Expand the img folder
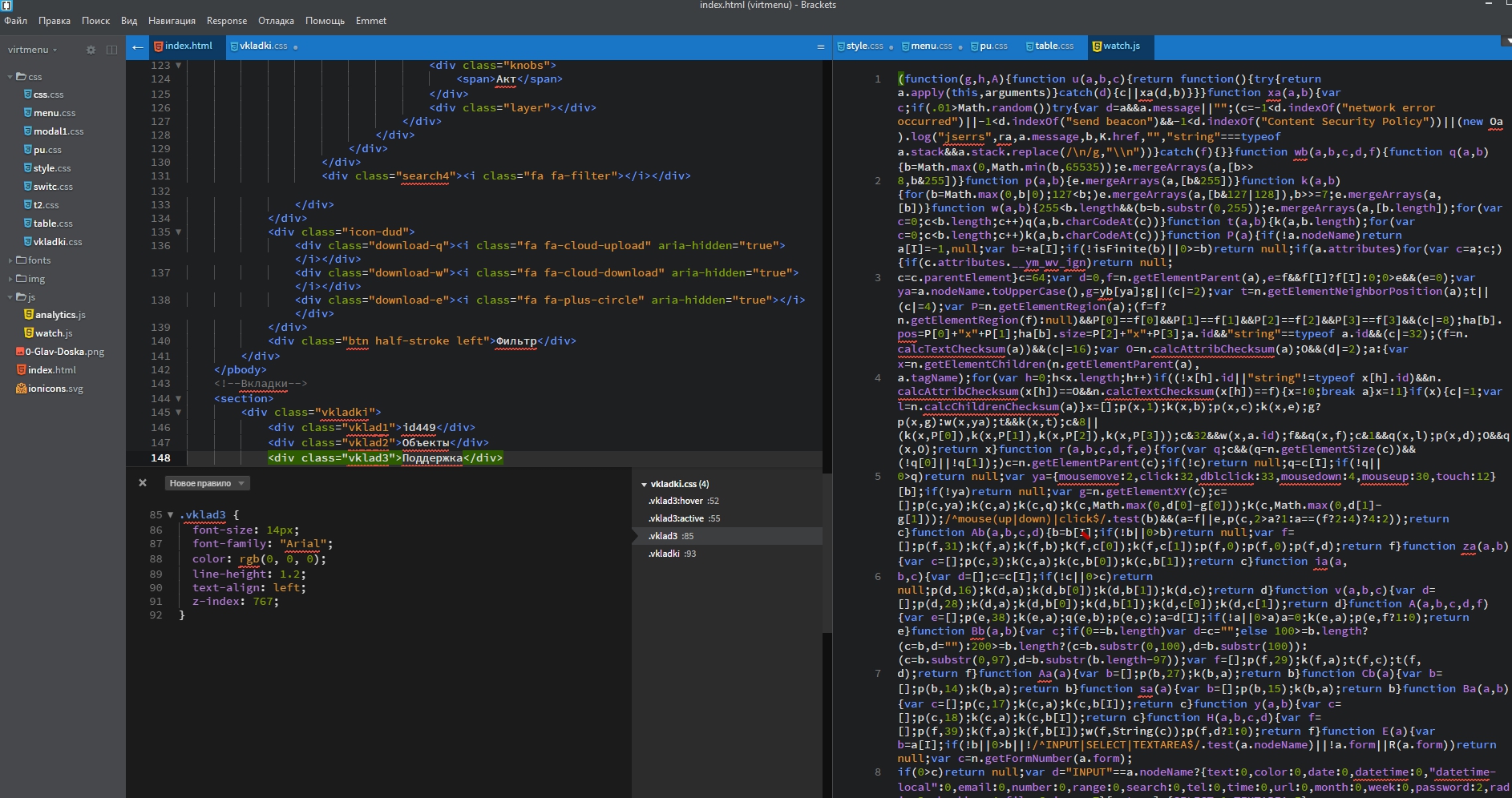1512x798 pixels. click(10, 279)
